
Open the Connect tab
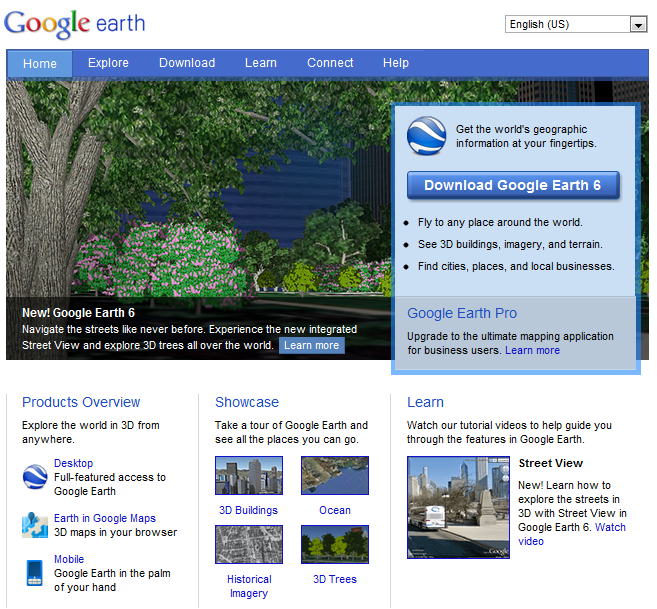[330, 63]
